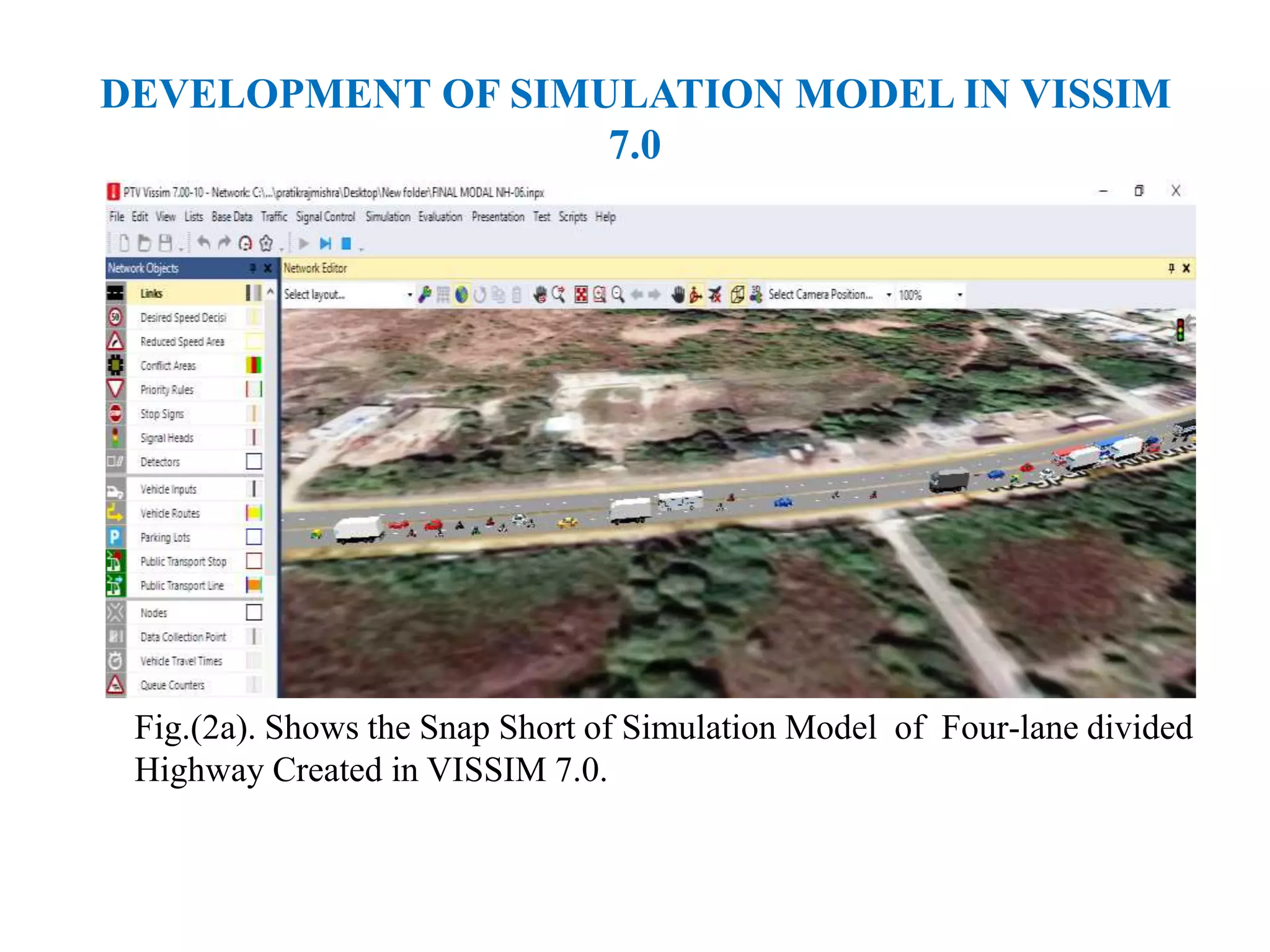Click the Show entire network icon
The height and width of the screenshot is (952, 1270).
[x=581, y=294]
